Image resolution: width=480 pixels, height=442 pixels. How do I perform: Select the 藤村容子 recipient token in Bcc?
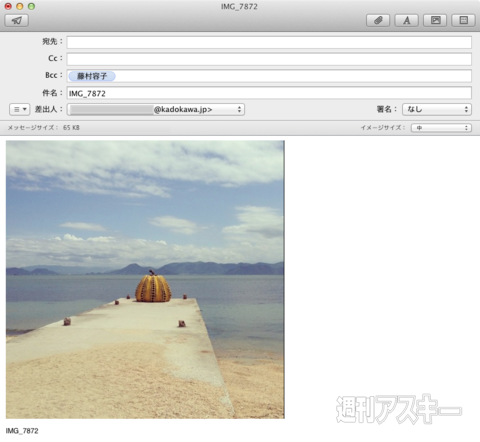tap(92, 76)
